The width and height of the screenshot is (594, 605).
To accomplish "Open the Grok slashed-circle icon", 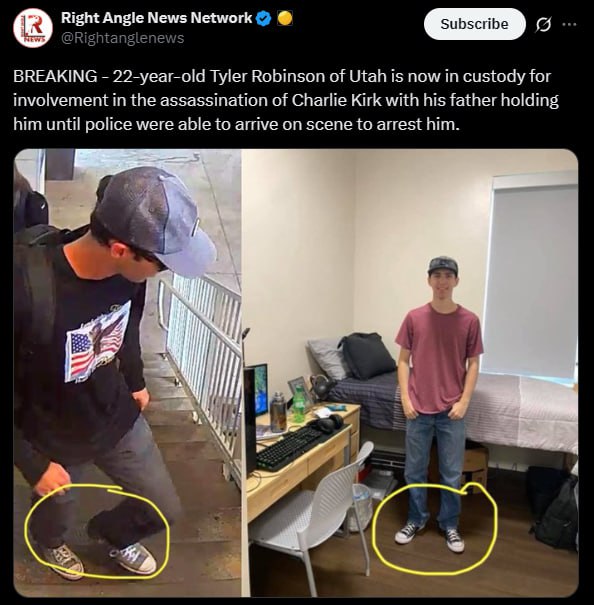I will pyautogui.click(x=543, y=25).
